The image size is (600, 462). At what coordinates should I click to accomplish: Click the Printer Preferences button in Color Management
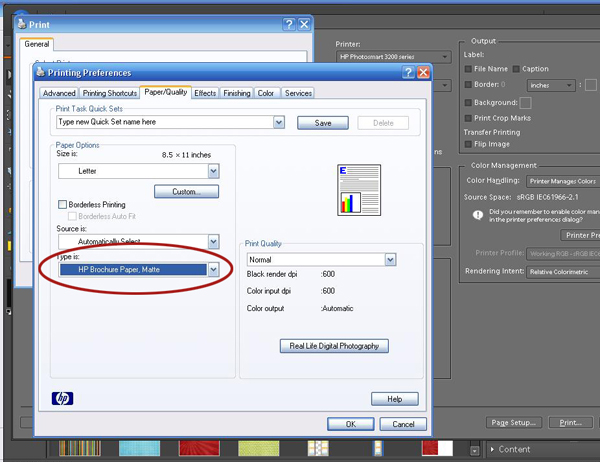[580, 235]
